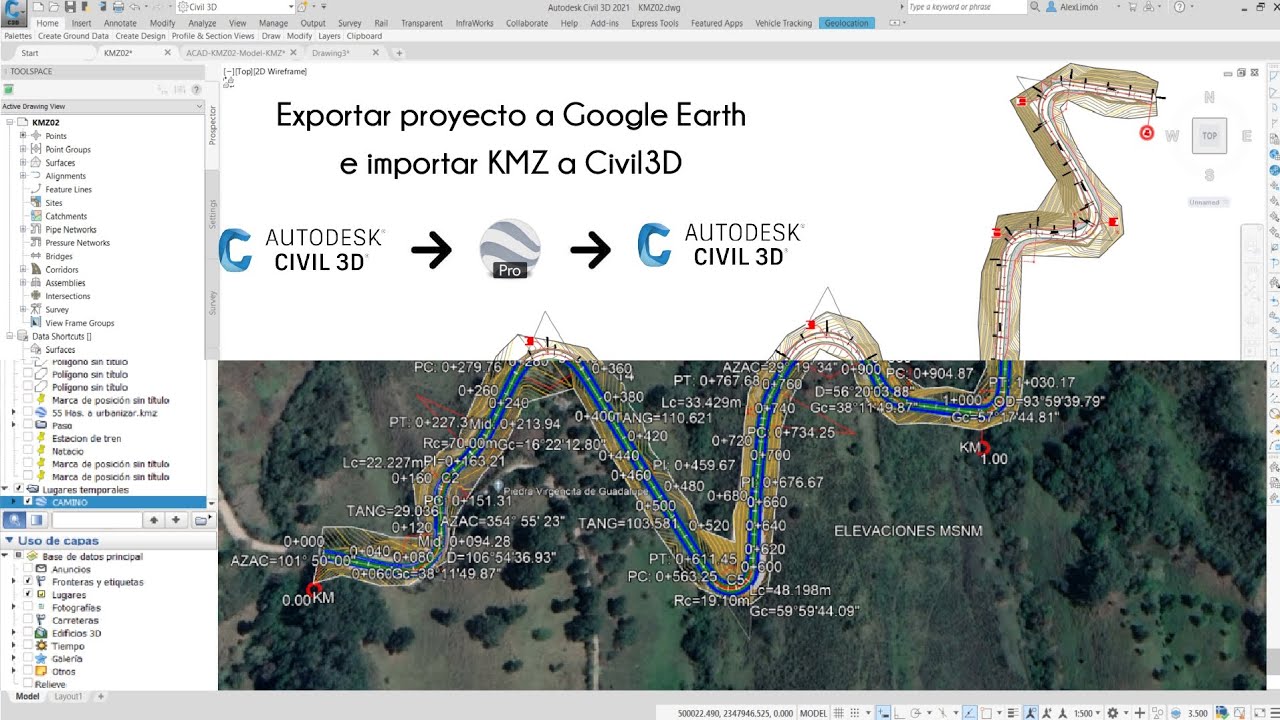Uncheck the Lugares layer checkbox
This screenshot has height=720, width=1280.
click(x=28, y=594)
